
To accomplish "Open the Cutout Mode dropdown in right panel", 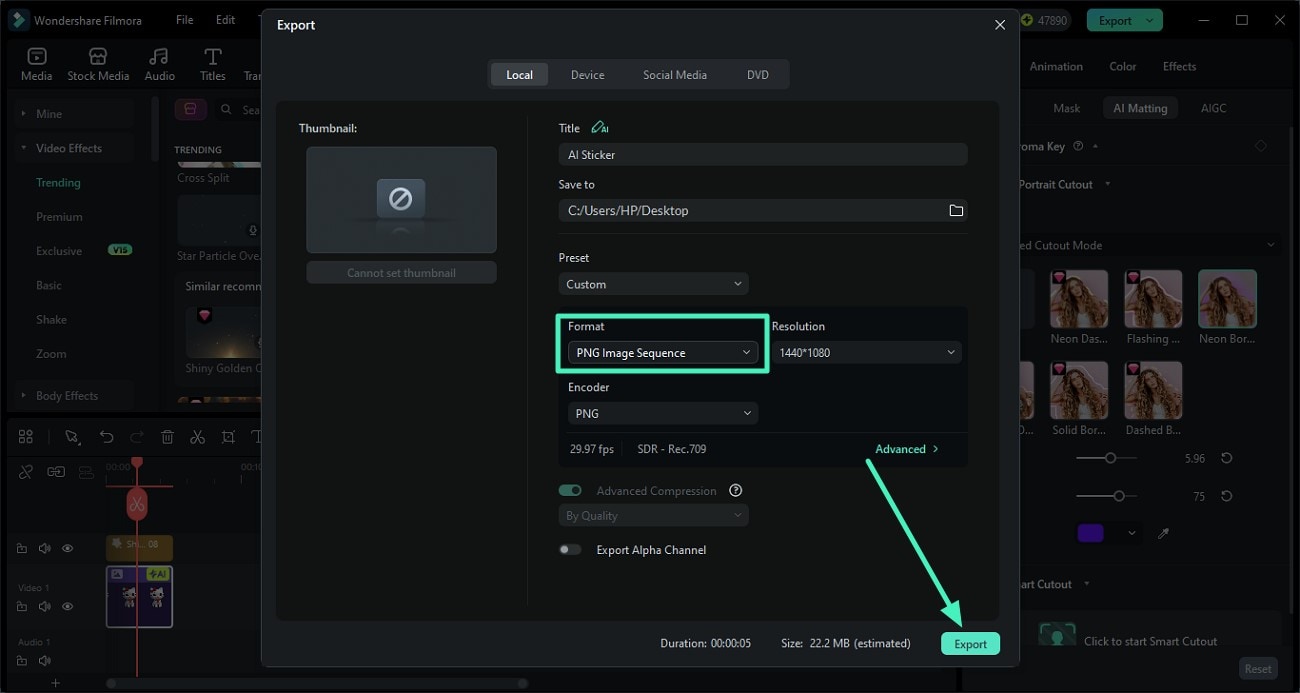I will pos(1148,245).
